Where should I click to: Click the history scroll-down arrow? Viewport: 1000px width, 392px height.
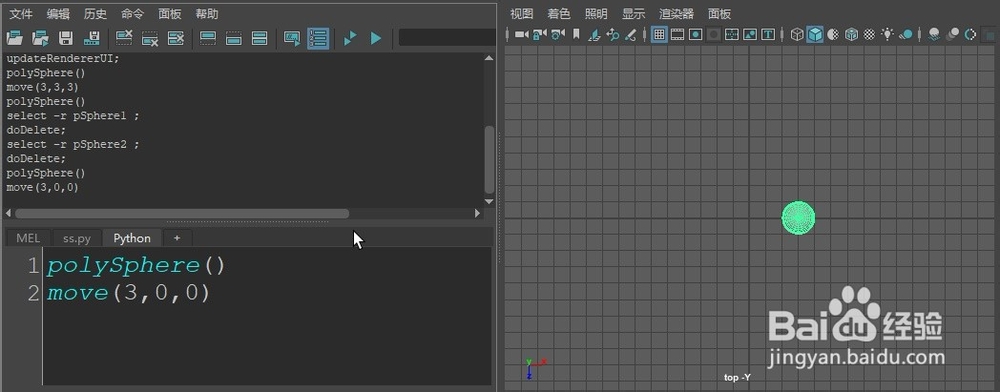489,201
